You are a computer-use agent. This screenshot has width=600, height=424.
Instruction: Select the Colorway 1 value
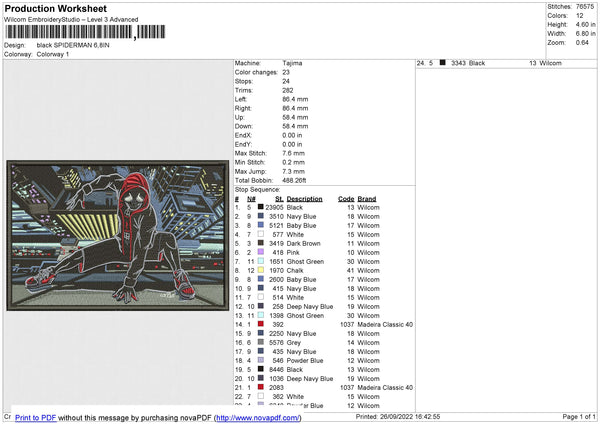pyautogui.click(x=53, y=54)
